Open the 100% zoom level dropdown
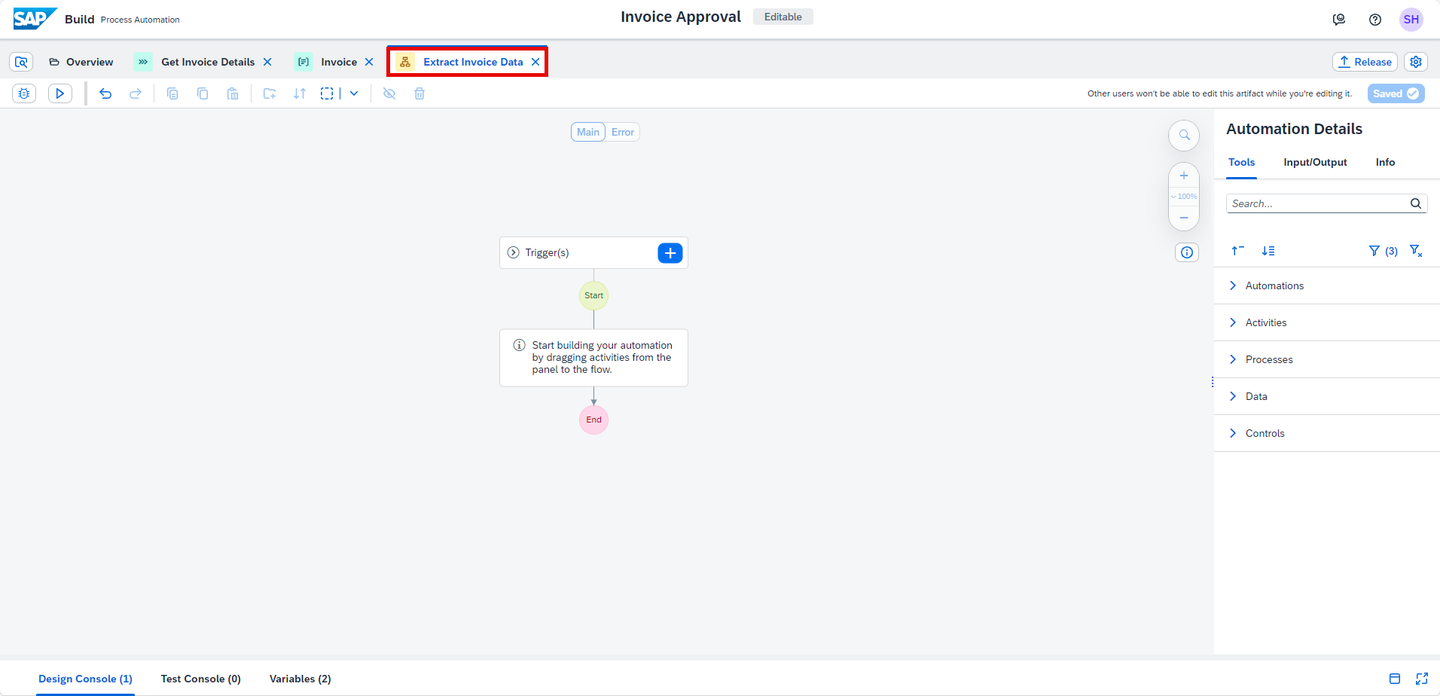This screenshot has height=696, width=1440. tap(1184, 196)
